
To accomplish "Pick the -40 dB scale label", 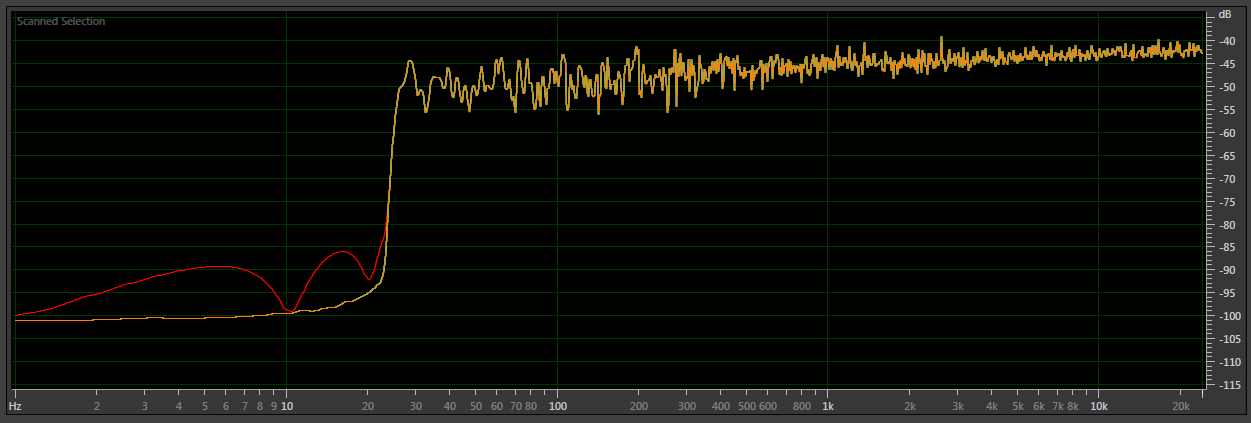I will click(x=1226, y=41).
